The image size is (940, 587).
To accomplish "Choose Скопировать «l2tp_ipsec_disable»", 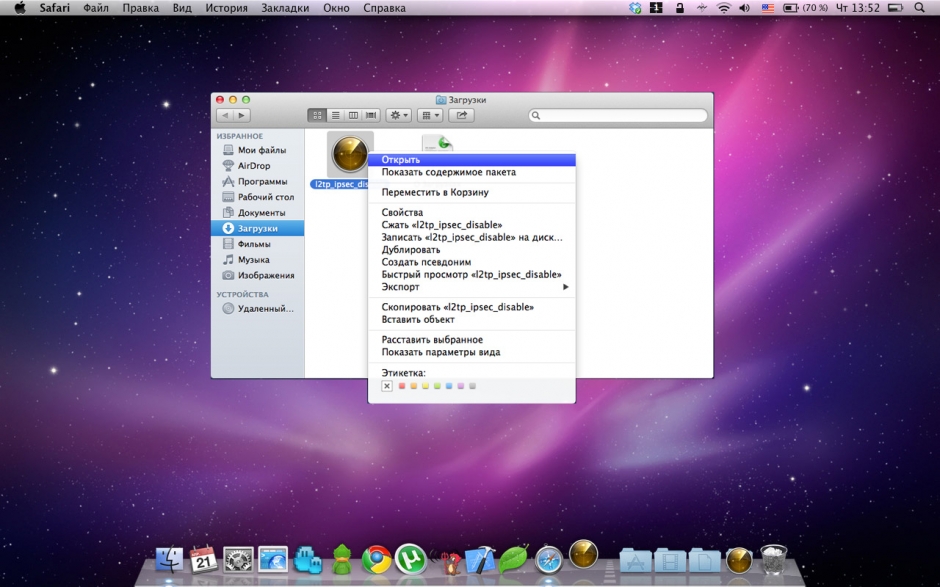I will pyautogui.click(x=471, y=307).
